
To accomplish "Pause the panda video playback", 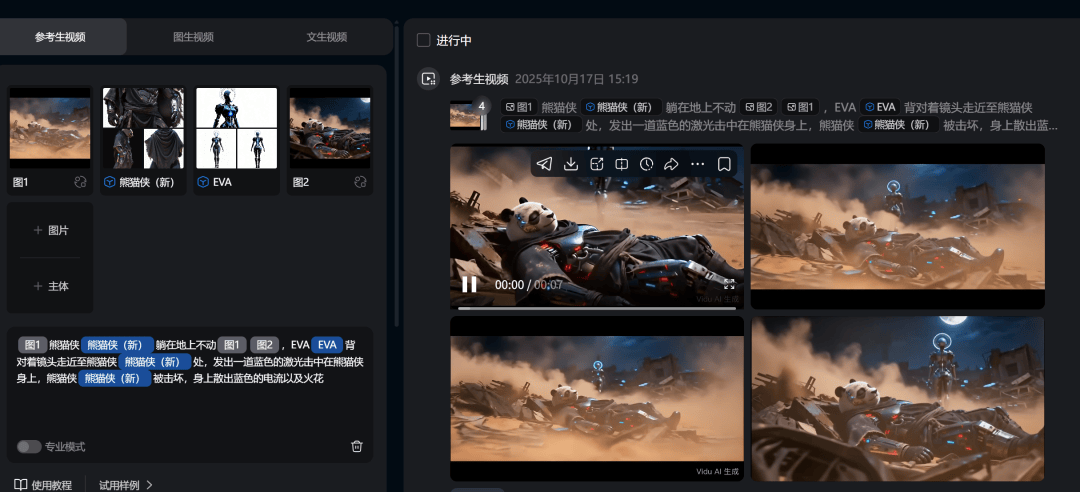I will 469,284.
